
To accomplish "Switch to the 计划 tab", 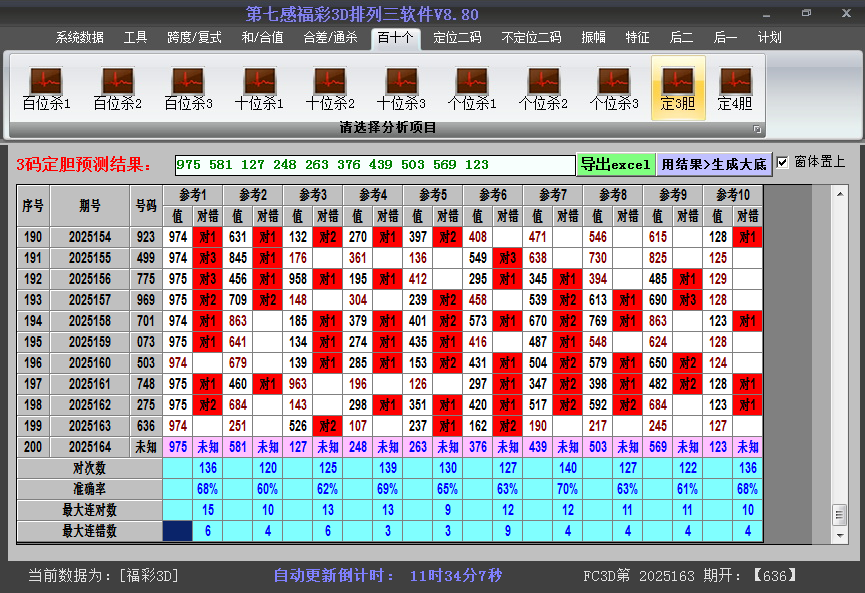I will coord(770,38).
